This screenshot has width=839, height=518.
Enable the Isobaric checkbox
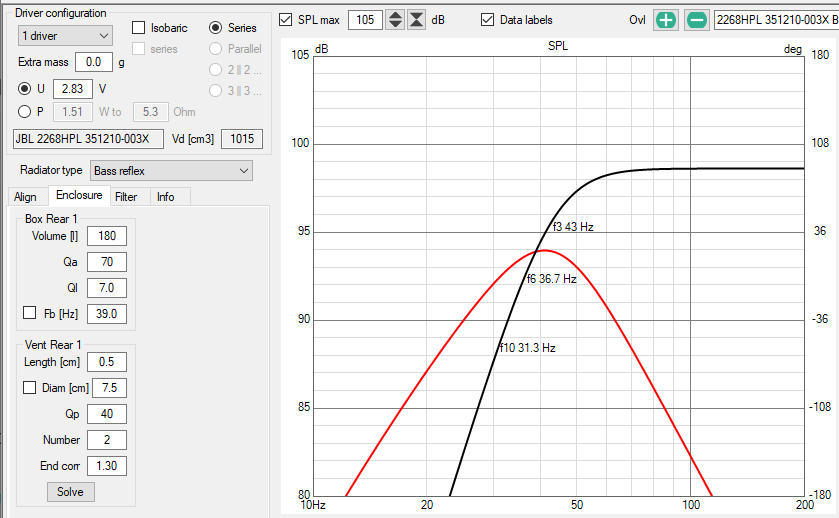point(139,27)
